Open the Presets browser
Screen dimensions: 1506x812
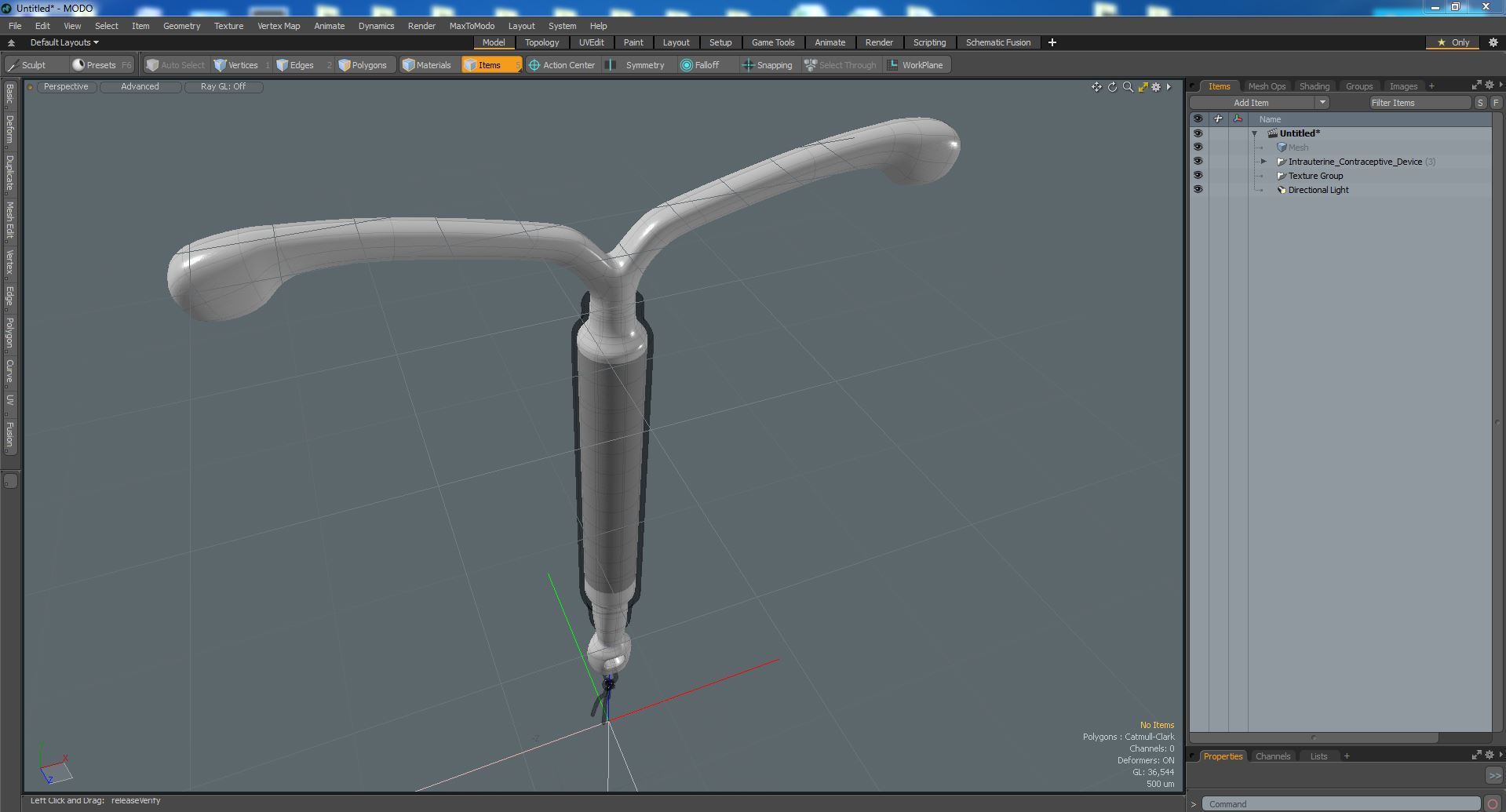[102, 65]
